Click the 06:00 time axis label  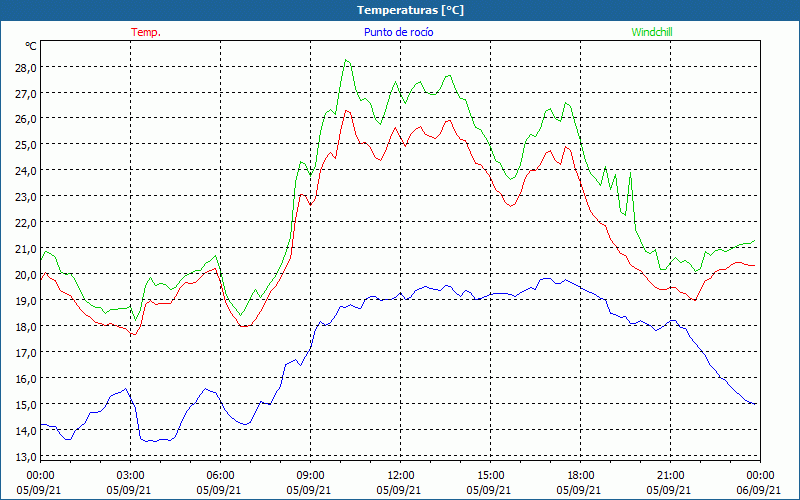click(x=220, y=476)
